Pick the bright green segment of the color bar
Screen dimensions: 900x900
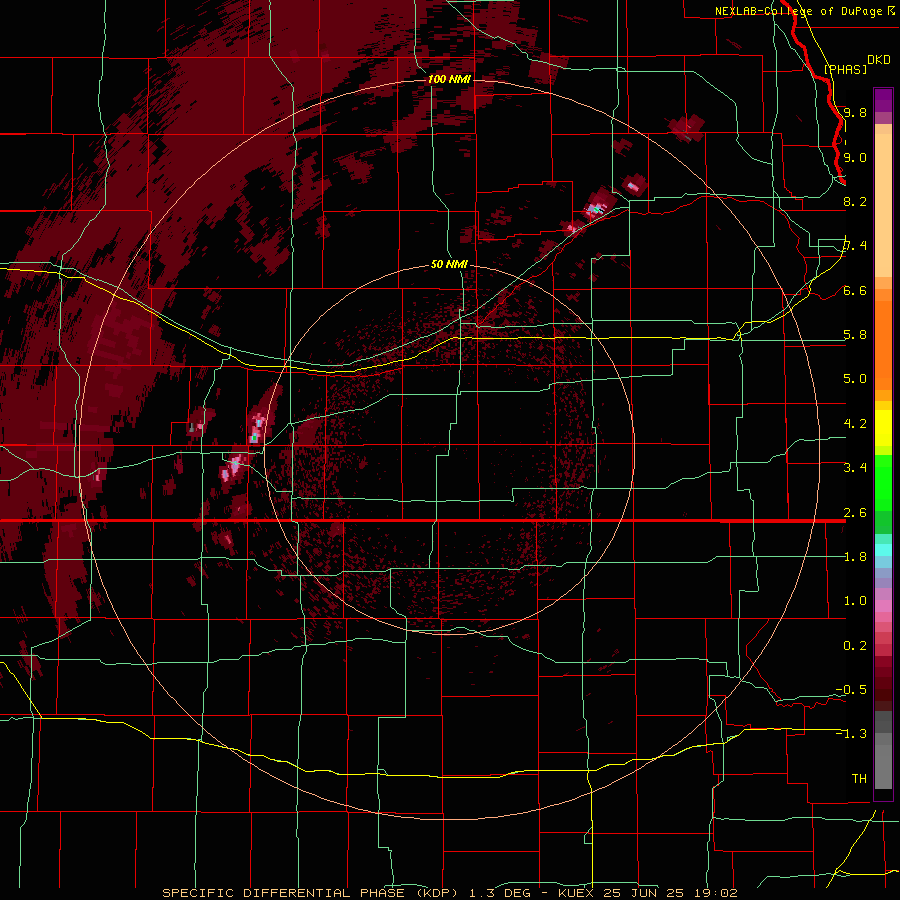tap(883, 488)
